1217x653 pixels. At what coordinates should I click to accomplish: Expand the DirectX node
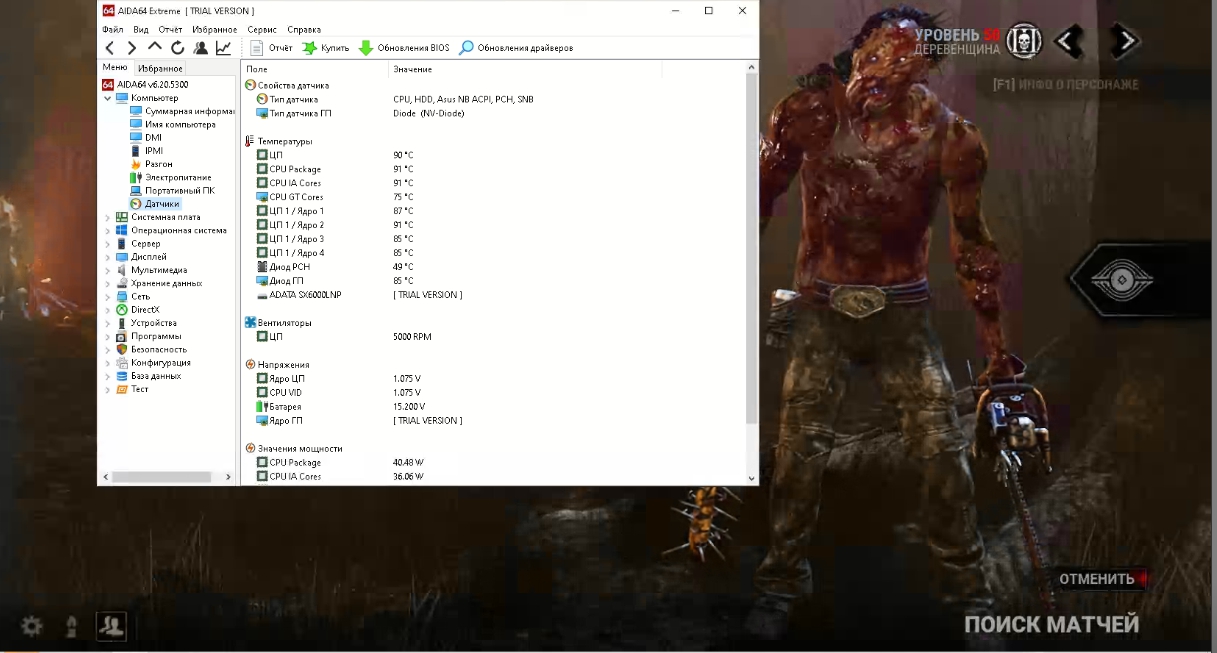[108, 310]
